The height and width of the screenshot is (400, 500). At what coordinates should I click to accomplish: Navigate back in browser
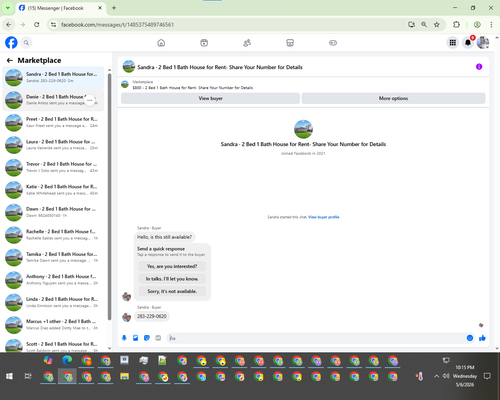pyautogui.click(x=9, y=25)
